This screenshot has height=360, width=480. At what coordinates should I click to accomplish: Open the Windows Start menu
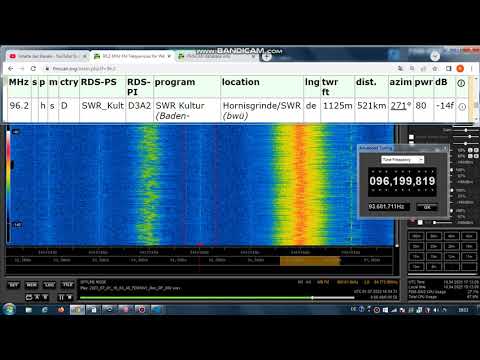(x=9, y=309)
